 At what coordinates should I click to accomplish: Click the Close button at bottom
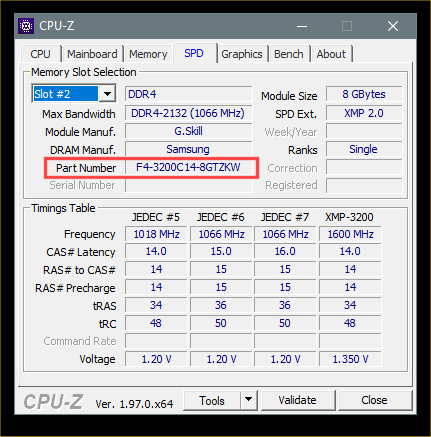[374, 400]
